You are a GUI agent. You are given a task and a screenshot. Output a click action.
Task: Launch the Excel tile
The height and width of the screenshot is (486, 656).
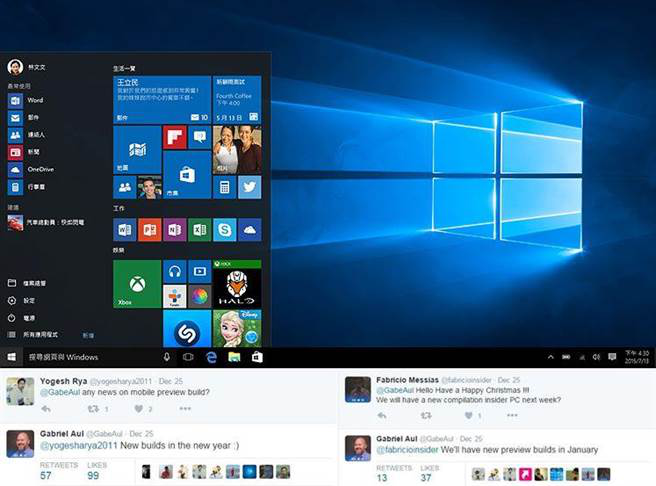[x=200, y=230]
